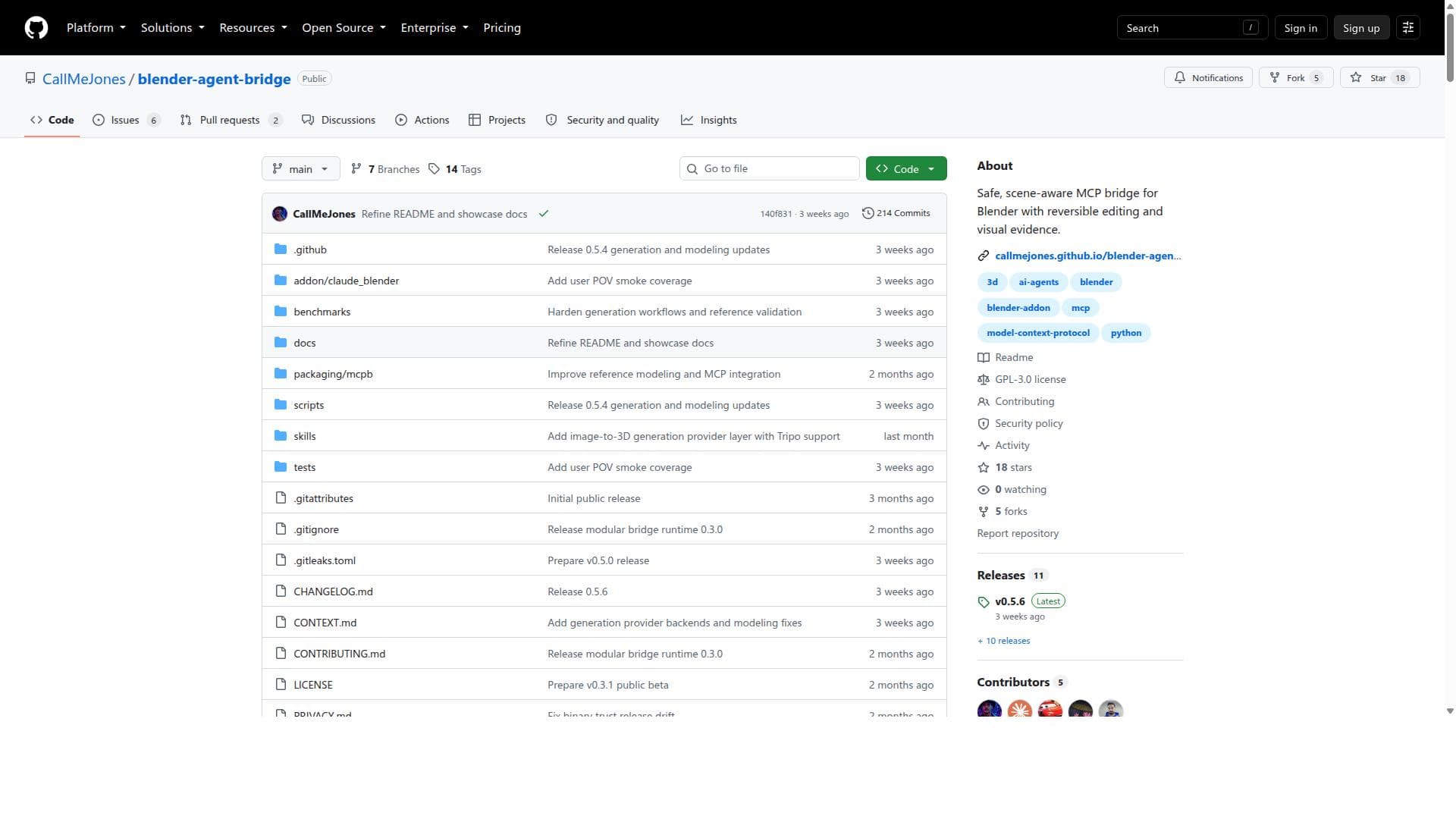Switch to the Code tab
The width and height of the screenshot is (1456, 819).
[52, 121]
